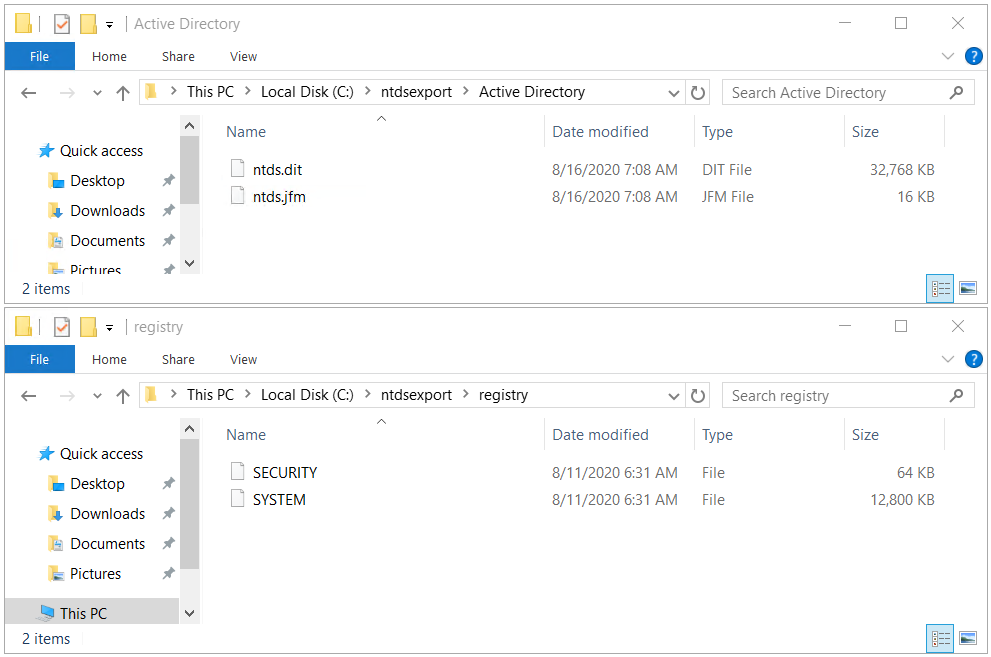Click the refresh icon in registry window
This screenshot has width=991, height=657.
point(698,396)
